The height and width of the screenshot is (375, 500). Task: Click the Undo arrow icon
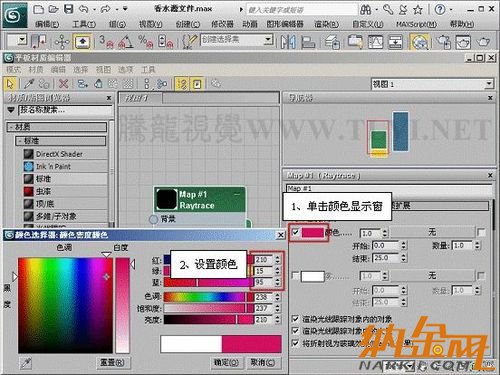click(84, 9)
